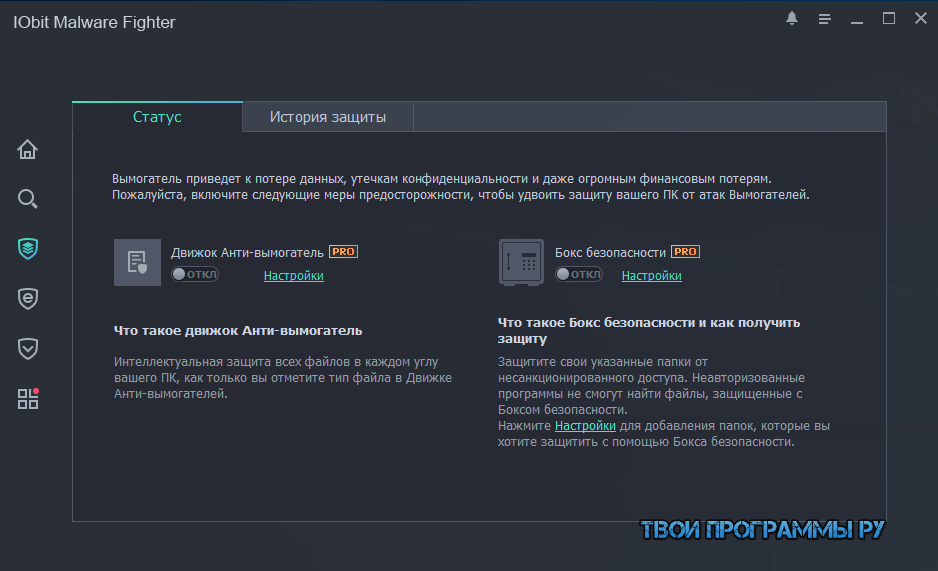Open Настройки link for Анти-вымогатель engine

tap(294, 276)
